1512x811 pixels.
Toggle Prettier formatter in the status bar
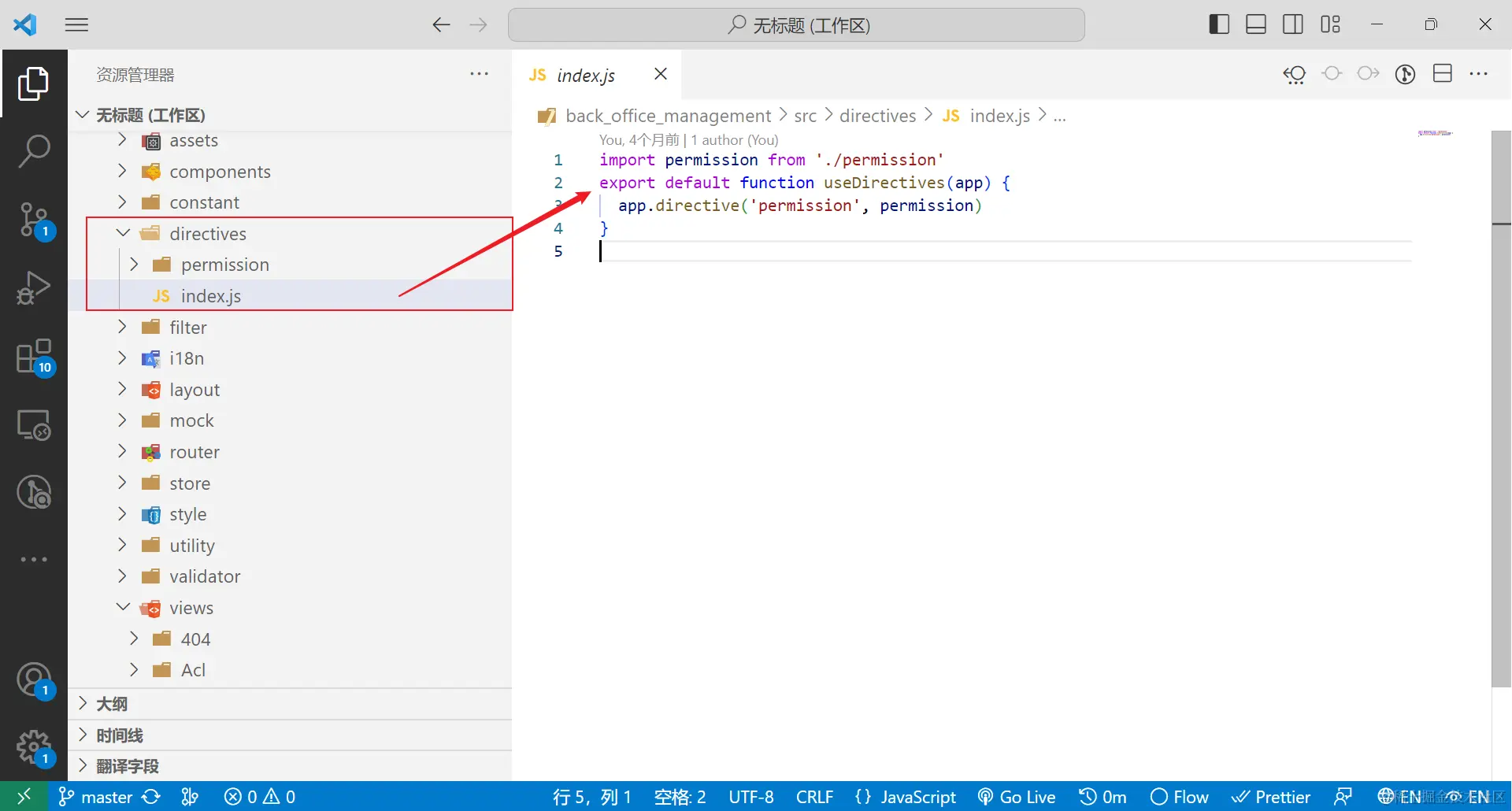tap(1271, 797)
